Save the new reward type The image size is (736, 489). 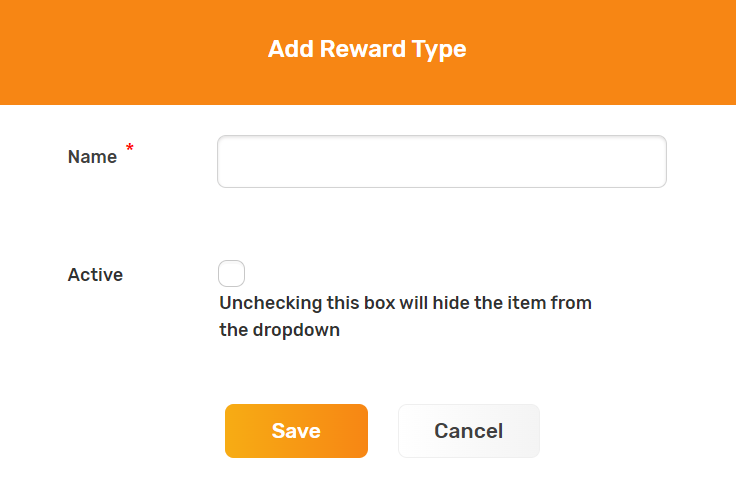(296, 431)
